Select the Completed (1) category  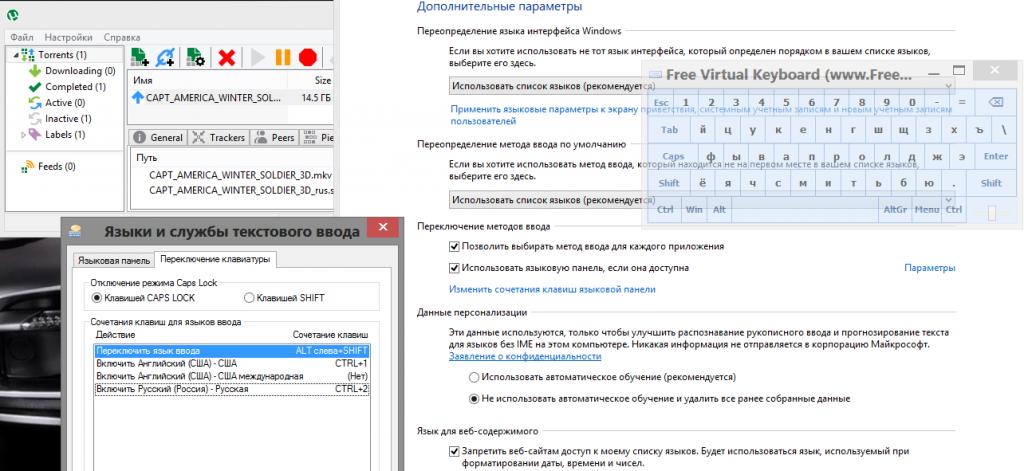71,87
